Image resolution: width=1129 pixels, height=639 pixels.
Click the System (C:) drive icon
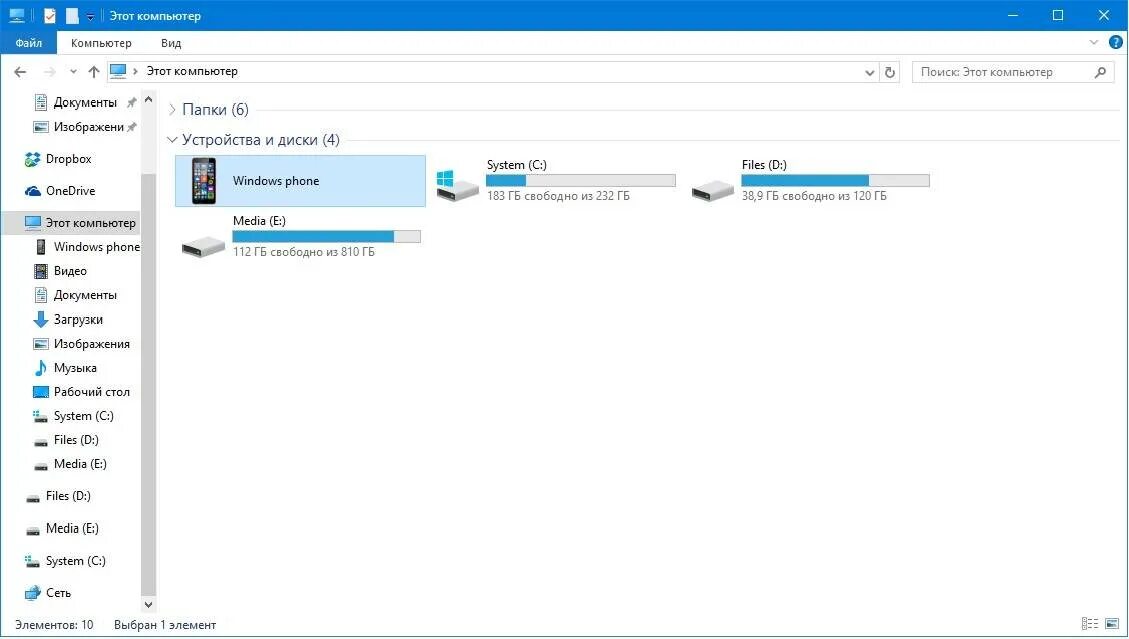tap(457, 187)
